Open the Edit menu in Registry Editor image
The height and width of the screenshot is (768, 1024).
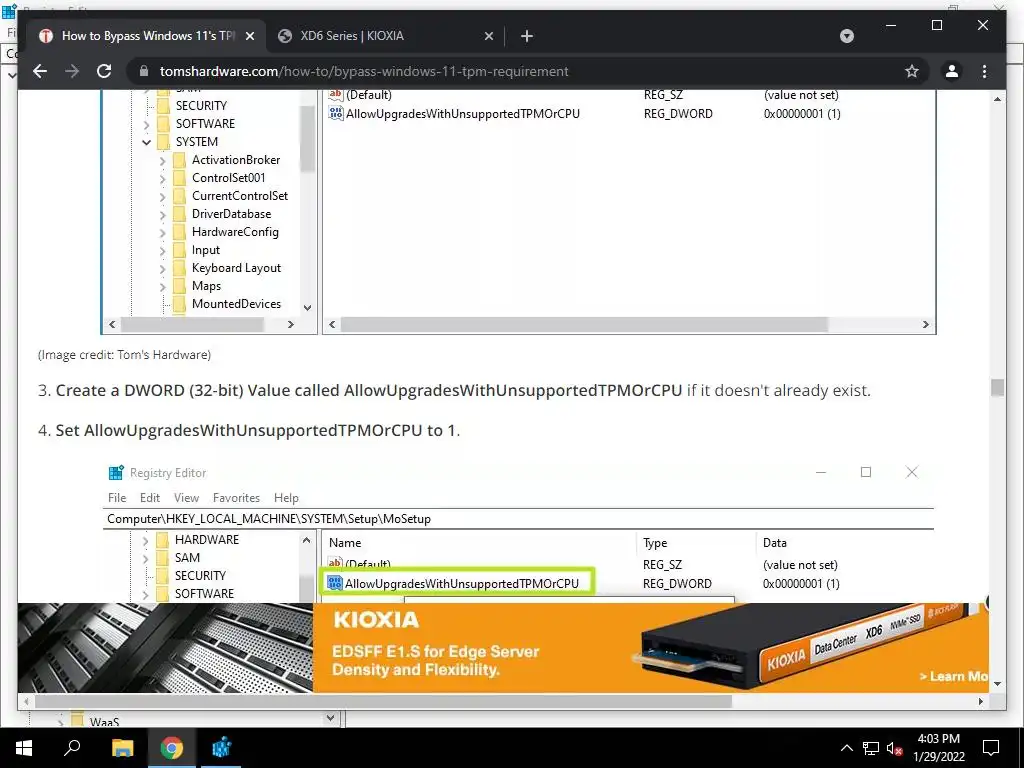pos(150,498)
